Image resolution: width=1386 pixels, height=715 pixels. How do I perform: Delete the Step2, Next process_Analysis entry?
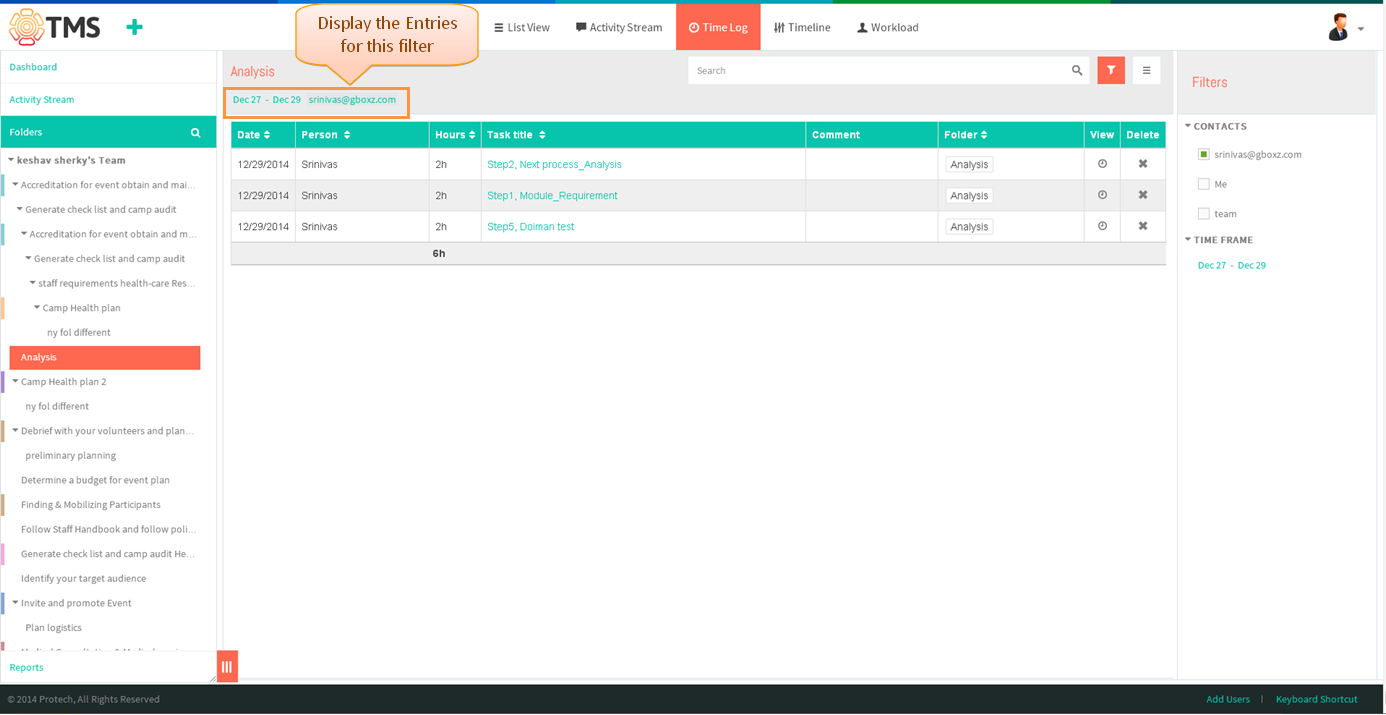pos(1143,164)
